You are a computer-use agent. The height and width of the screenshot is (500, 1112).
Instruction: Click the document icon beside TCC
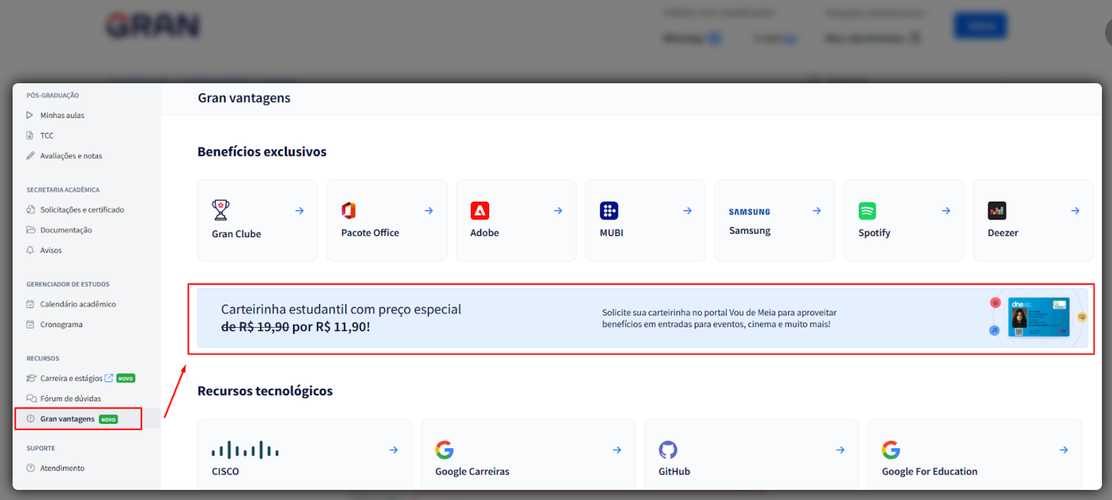click(x=30, y=135)
